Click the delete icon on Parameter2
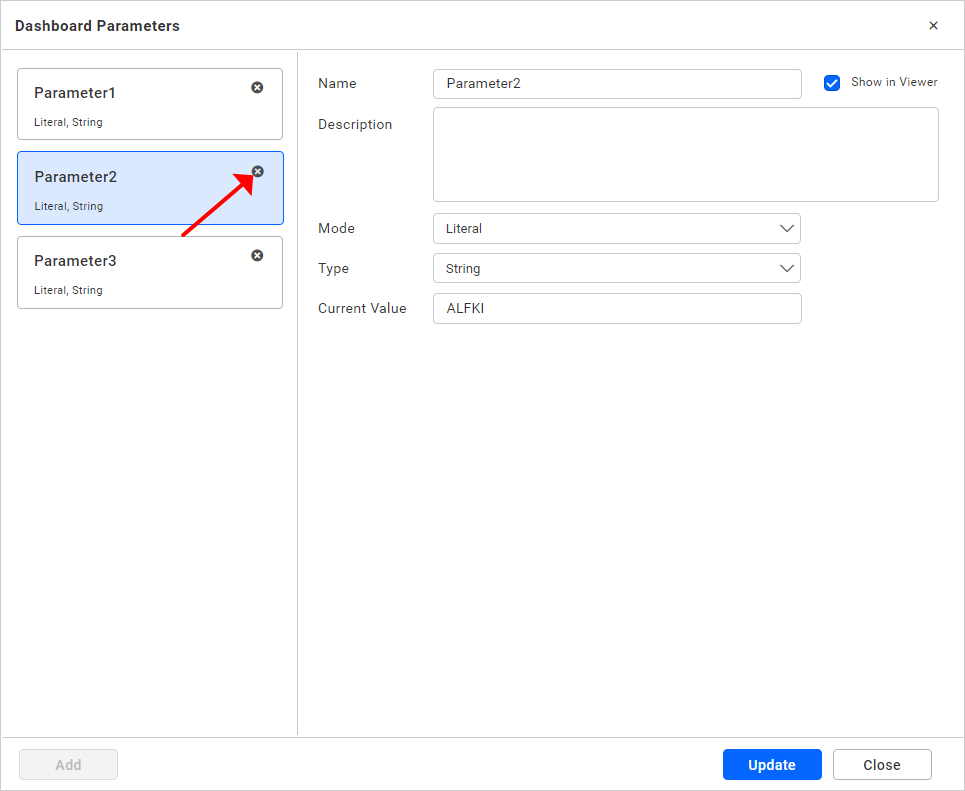Screen dimensions: 965x791 pyautogui.click(x=257, y=171)
